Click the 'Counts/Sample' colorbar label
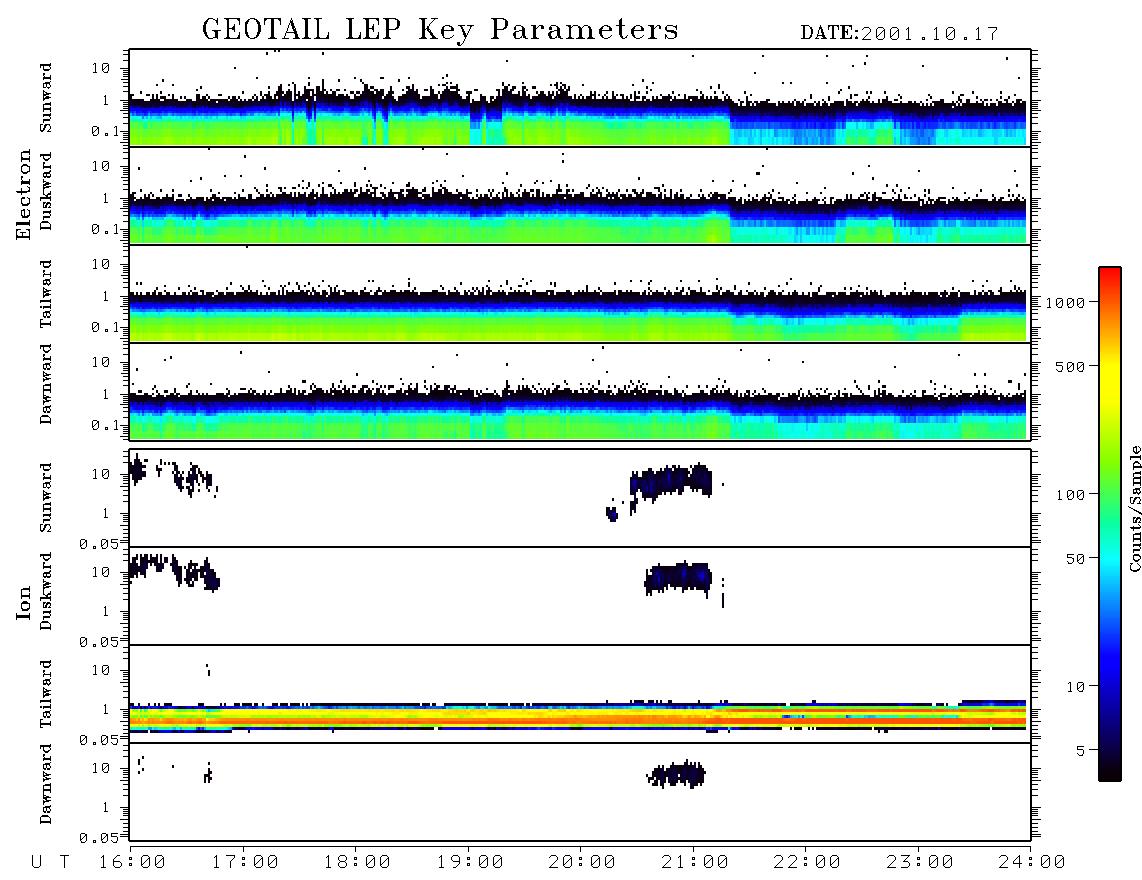This screenshot has height=880, width=1142. pos(1134,508)
